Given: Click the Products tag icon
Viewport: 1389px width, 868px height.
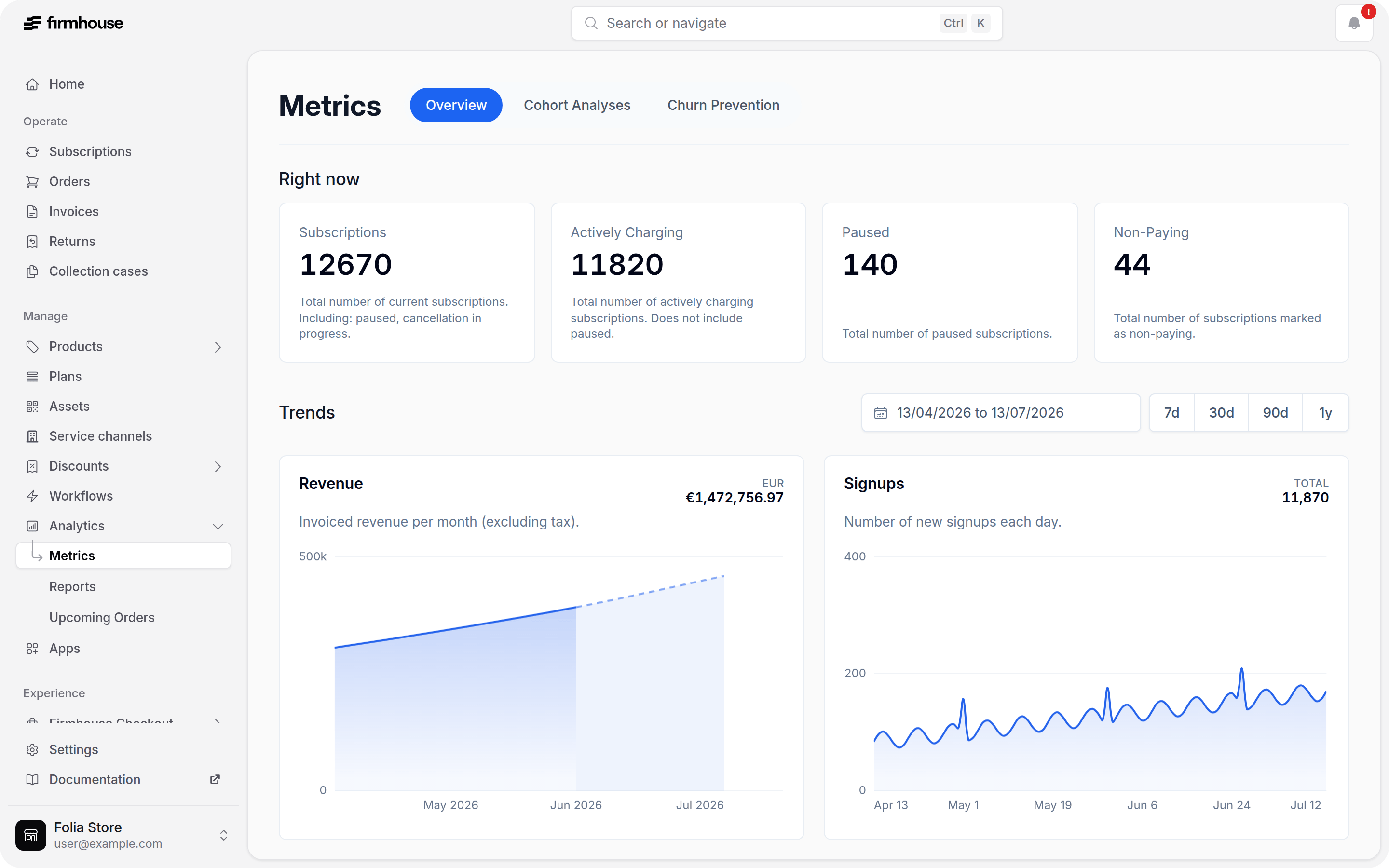Looking at the screenshot, I should (x=32, y=347).
